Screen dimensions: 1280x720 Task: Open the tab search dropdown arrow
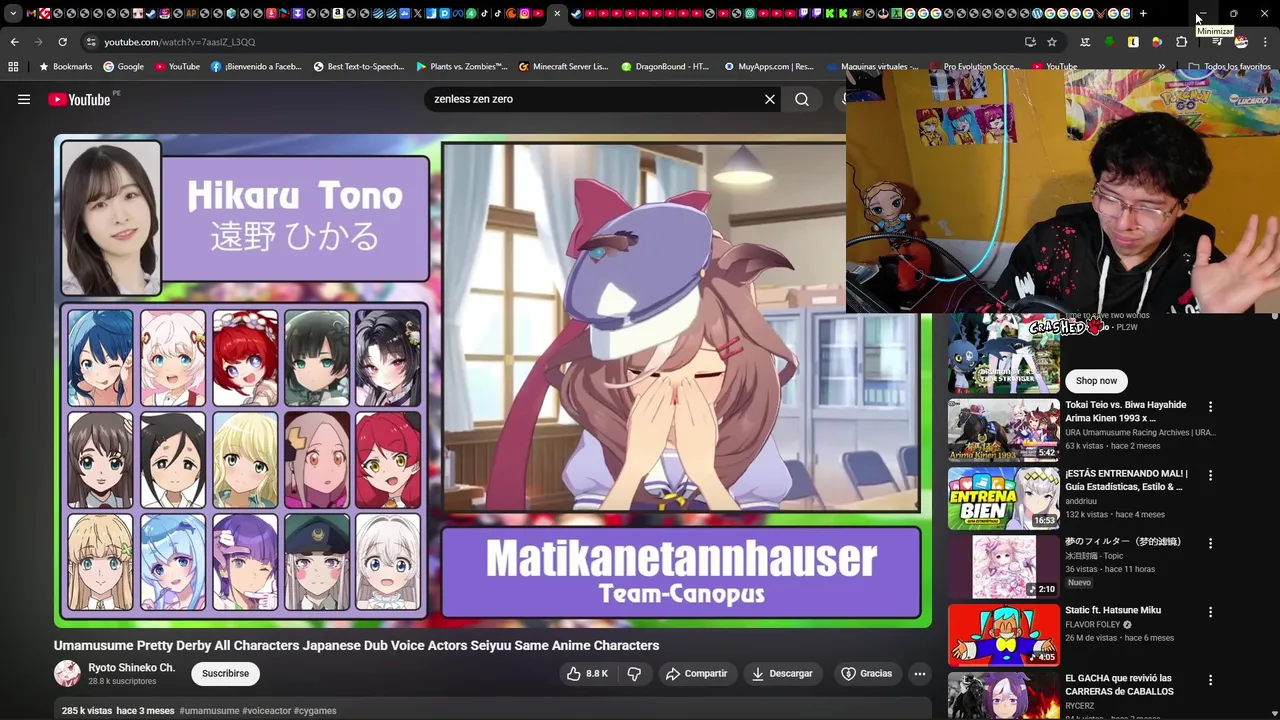[12, 13]
